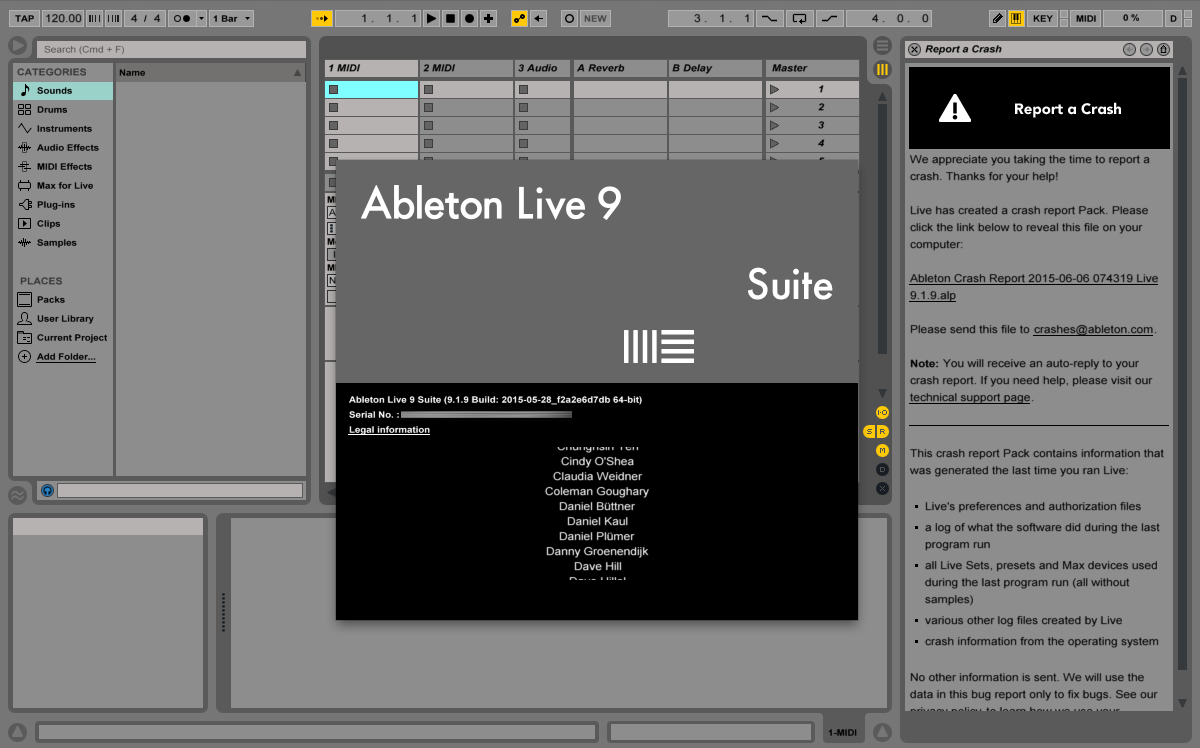Toggle the browser show/hide triangle button
The height and width of the screenshot is (748, 1200).
tap(18, 46)
